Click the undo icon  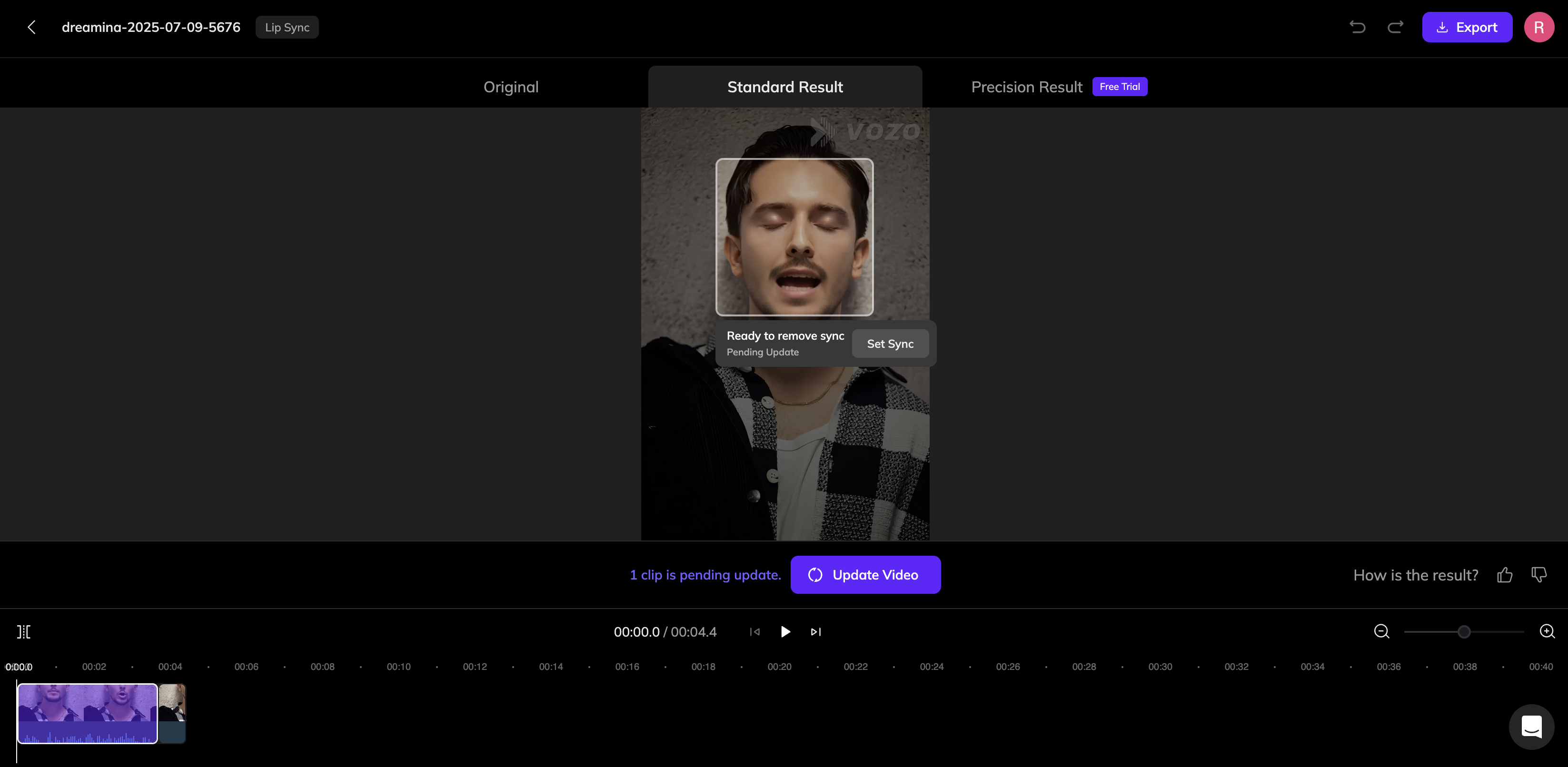pyautogui.click(x=1357, y=28)
